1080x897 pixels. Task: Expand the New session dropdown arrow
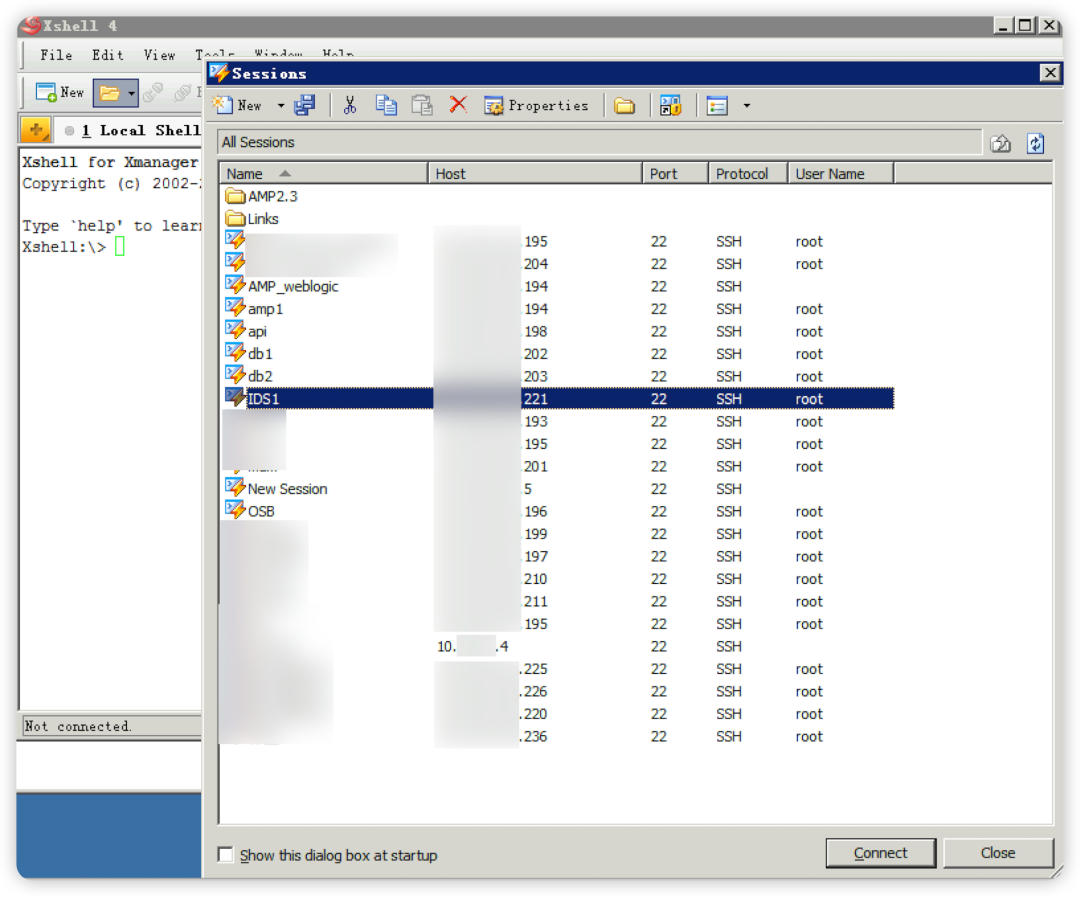tap(281, 105)
